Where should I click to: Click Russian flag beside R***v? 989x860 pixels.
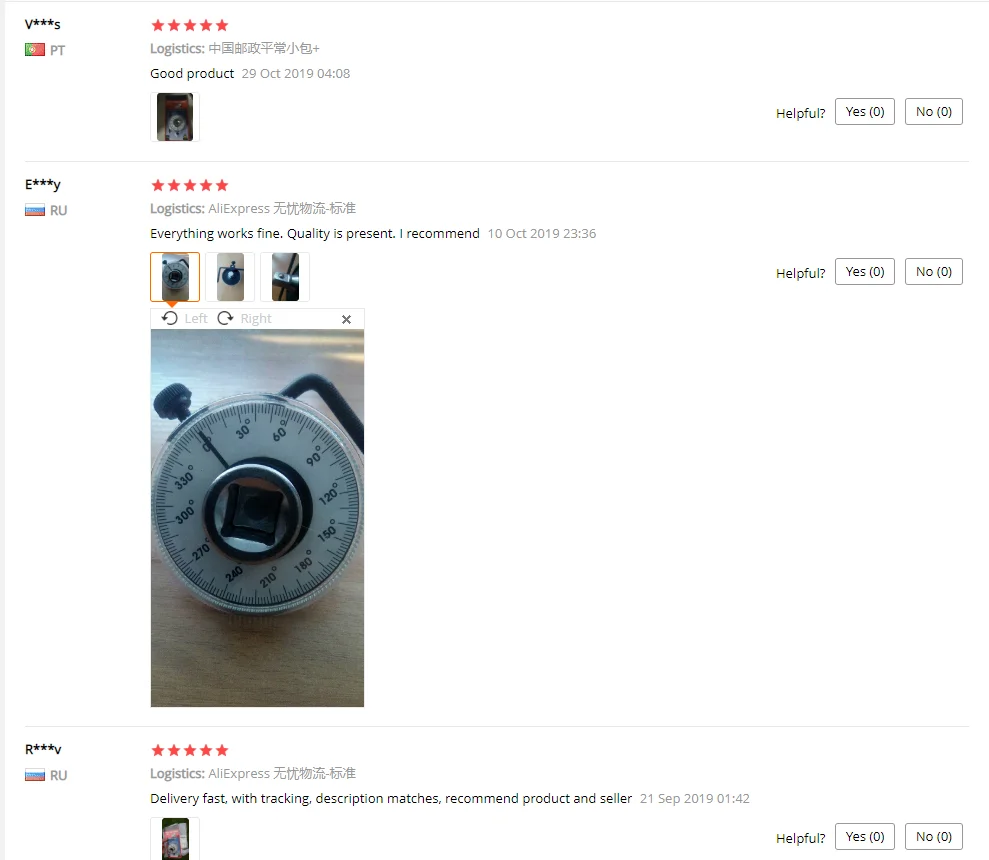click(x=35, y=775)
